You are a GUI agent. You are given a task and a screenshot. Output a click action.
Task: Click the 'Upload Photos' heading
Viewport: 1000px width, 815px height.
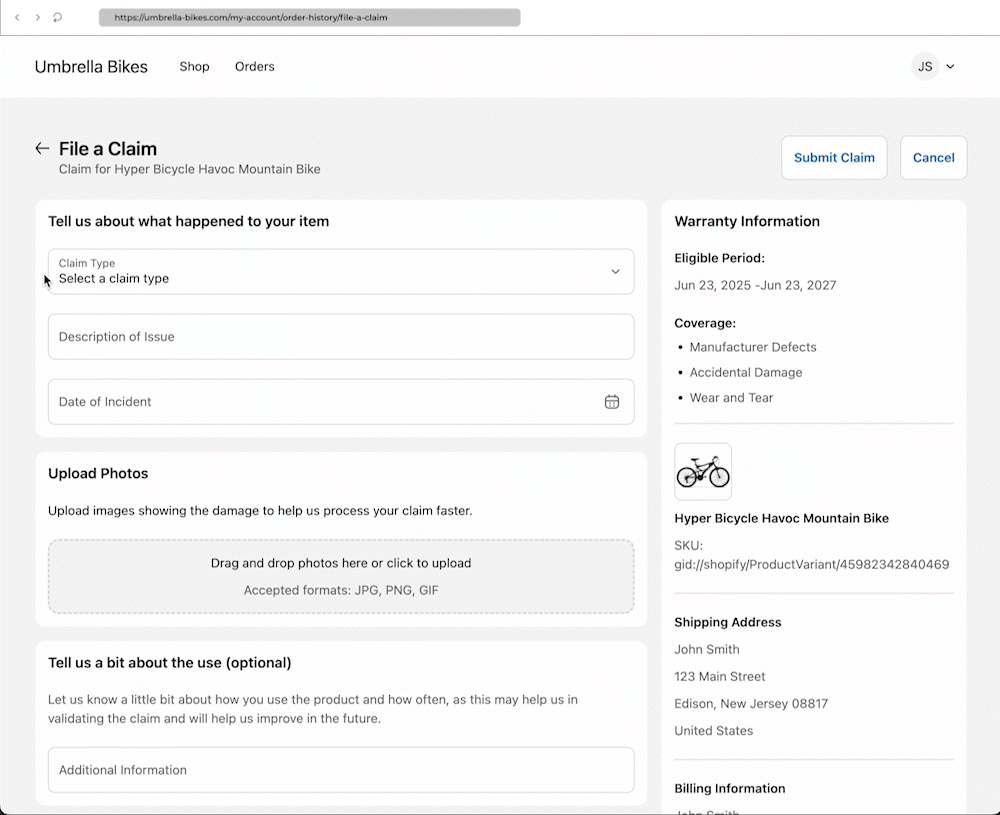pos(98,473)
